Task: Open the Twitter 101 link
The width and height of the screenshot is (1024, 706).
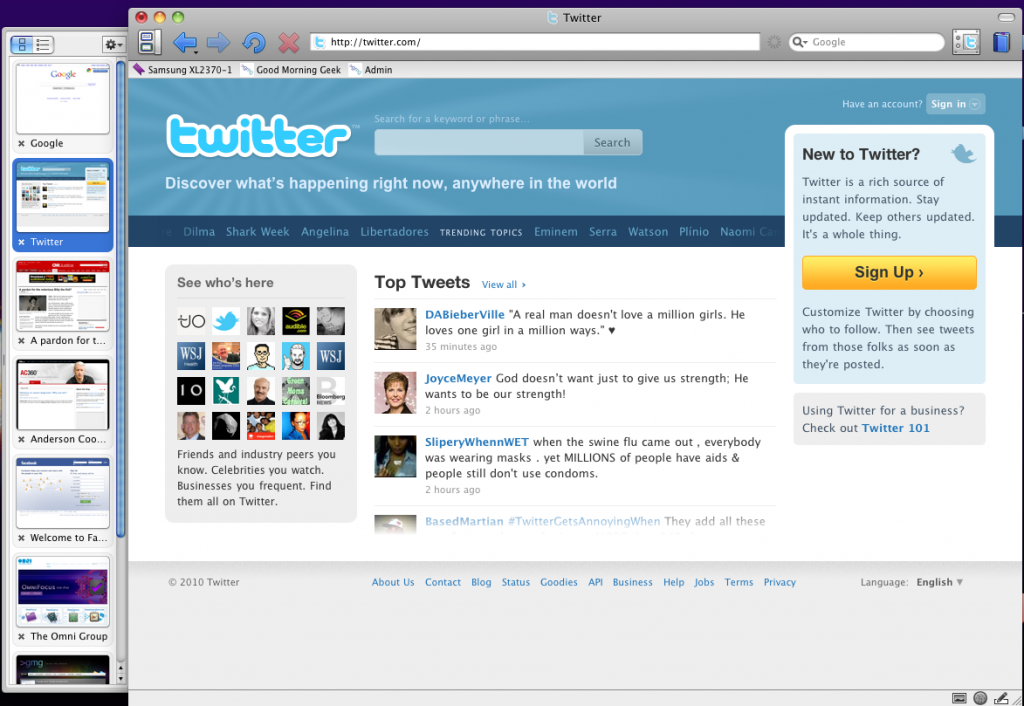Action: click(x=895, y=428)
